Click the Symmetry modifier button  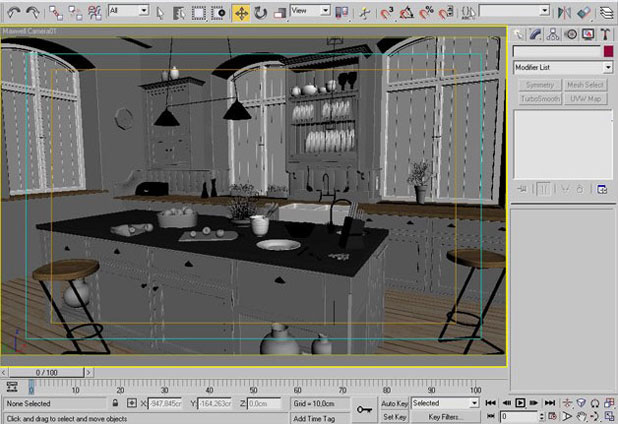(539, 85)
